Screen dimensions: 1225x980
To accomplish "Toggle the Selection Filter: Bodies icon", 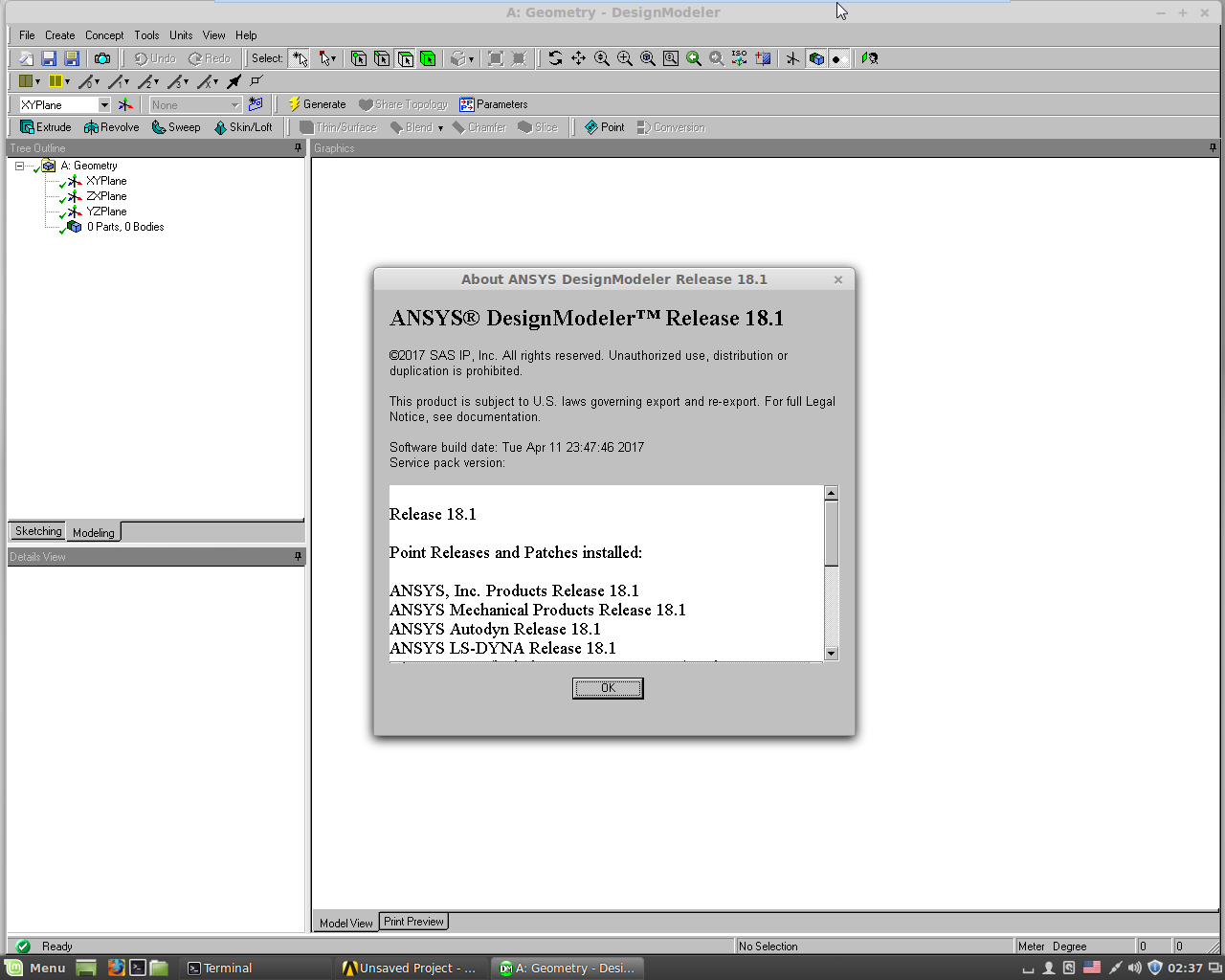I will point(428,58).
